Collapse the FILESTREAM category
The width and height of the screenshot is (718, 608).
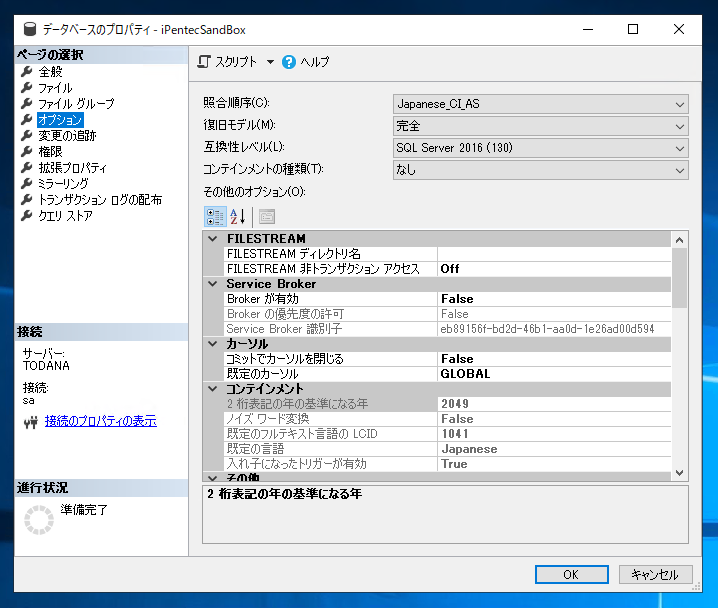tap(212, 239)
